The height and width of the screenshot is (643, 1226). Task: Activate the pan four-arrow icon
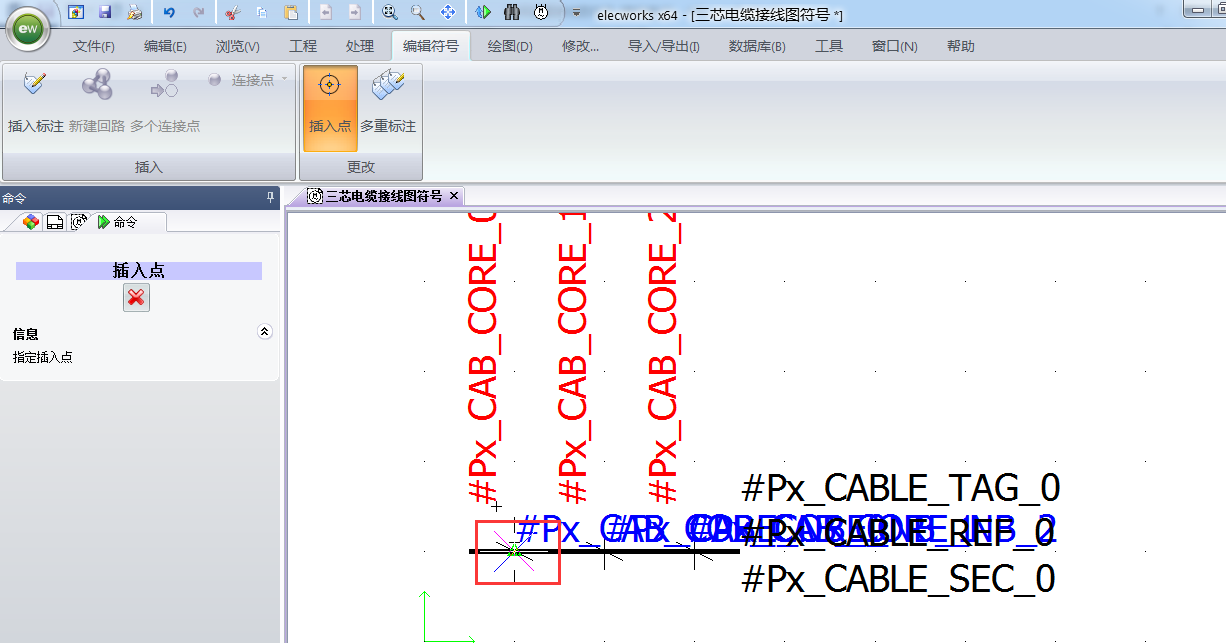click(448, 12)
